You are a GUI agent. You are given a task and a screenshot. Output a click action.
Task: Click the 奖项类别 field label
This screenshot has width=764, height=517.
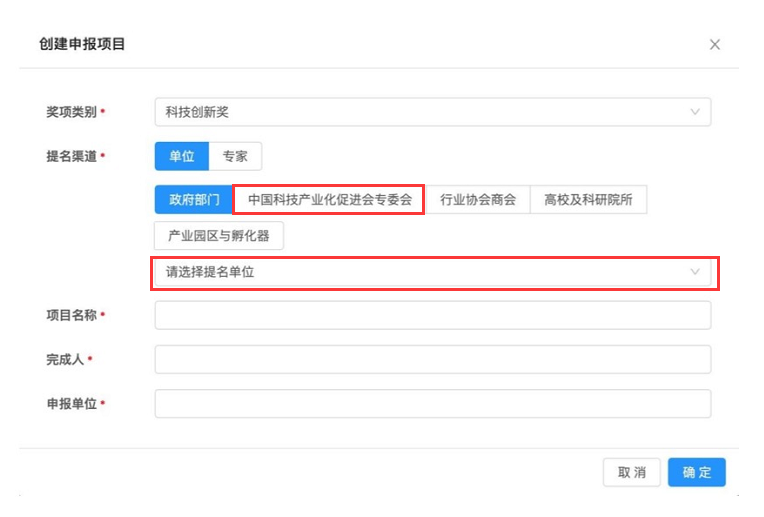[71, 112]
